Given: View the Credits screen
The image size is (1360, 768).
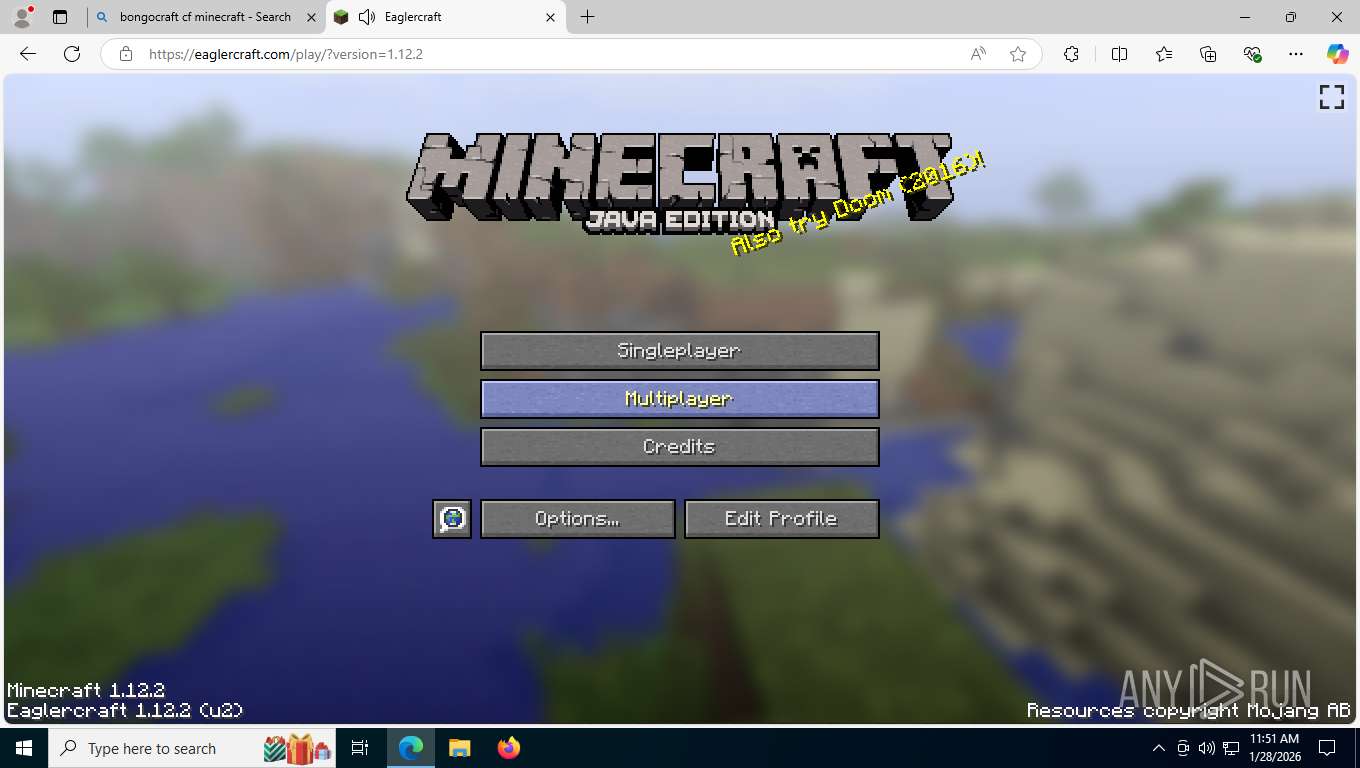Looking at the screenshot, I should (x=680, y=447).
